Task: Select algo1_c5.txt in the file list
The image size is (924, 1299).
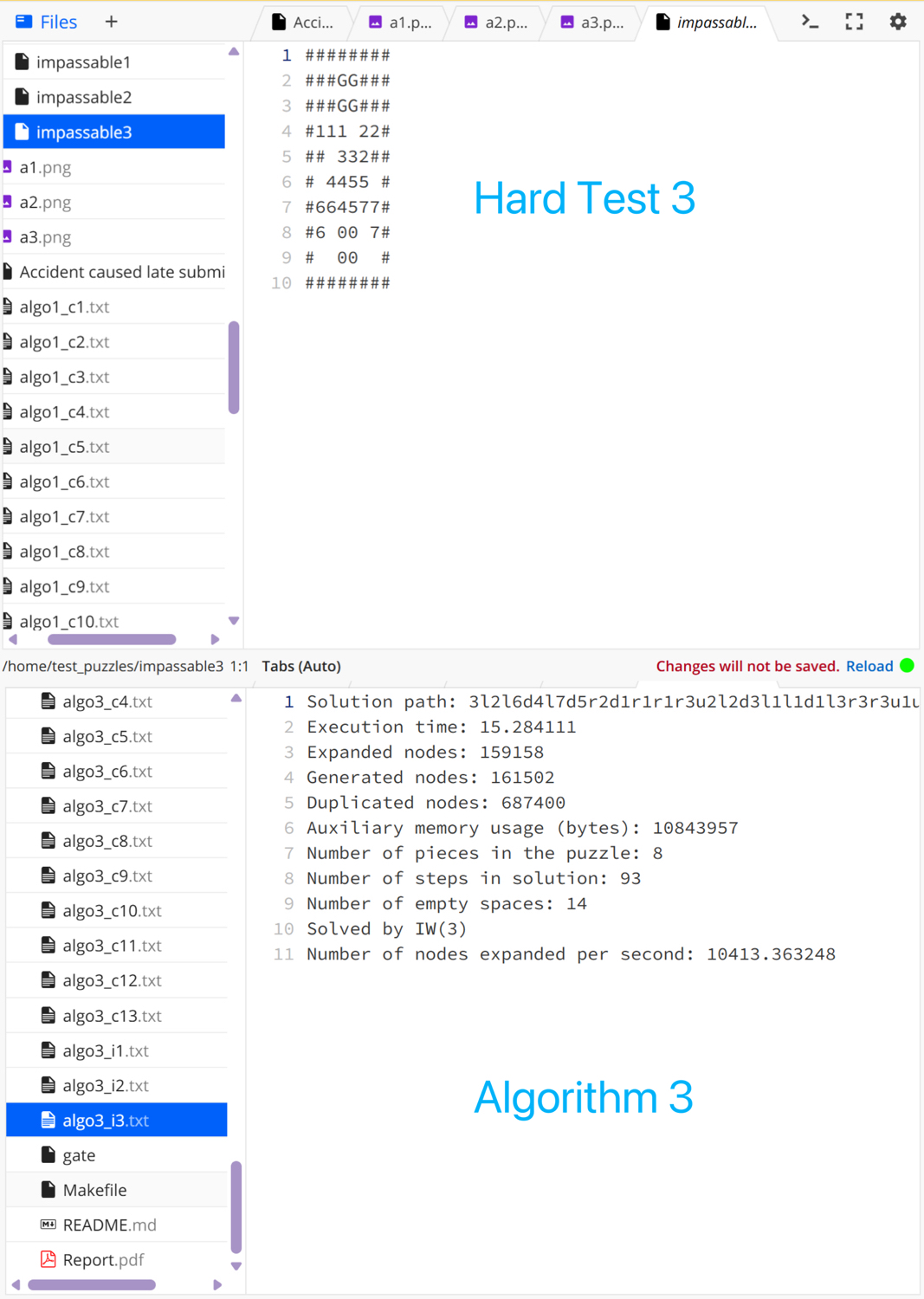Action: coord(65,447)
